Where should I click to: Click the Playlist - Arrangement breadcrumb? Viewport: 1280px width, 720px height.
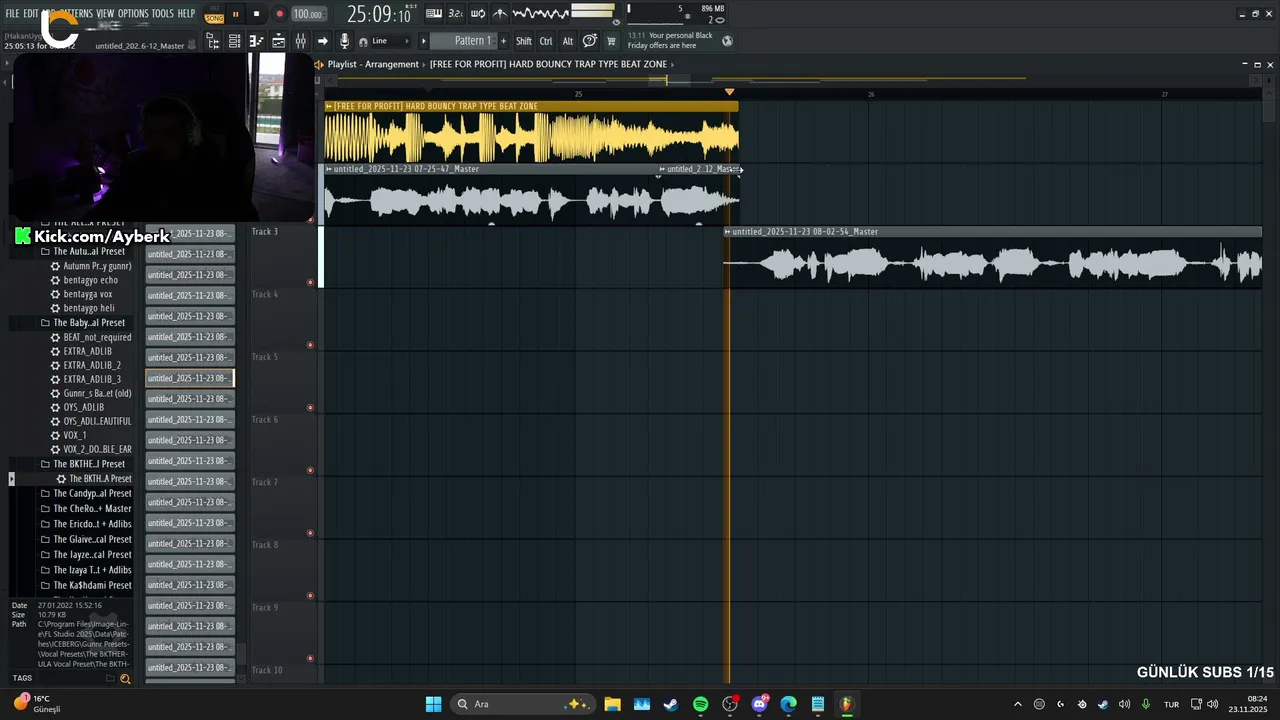coord(373,64)
